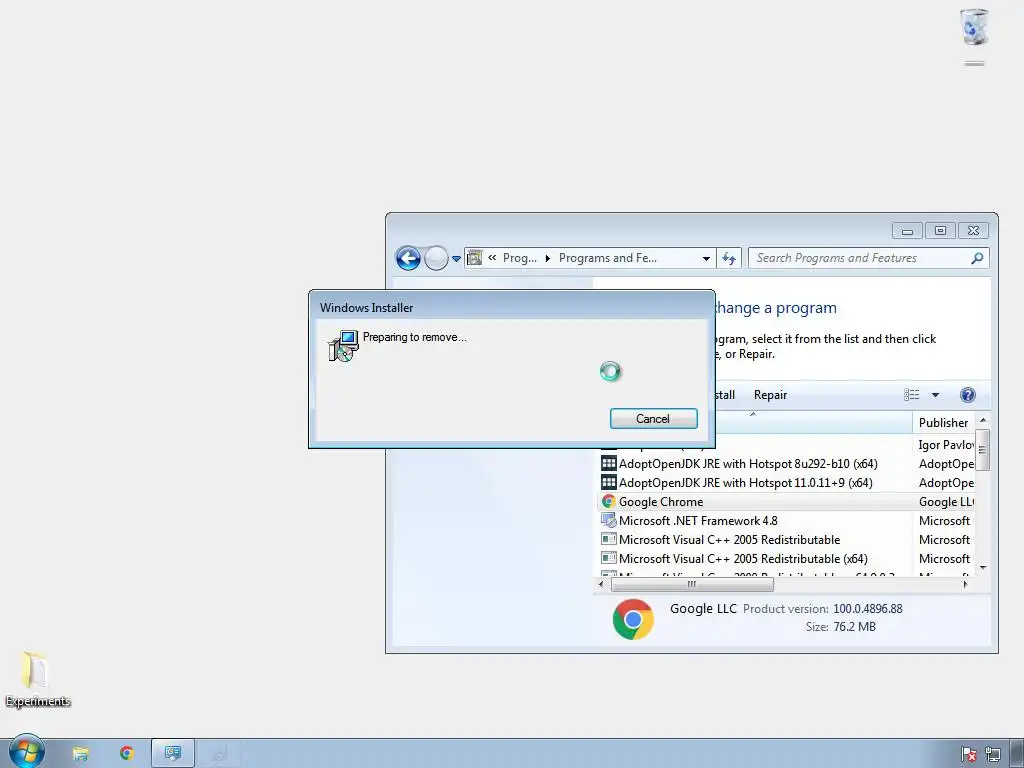This screenshot has height=768, width=1024.
Task: Select the Google Chrome program entry
Action: pyautogui.click(x=661, y=502)
